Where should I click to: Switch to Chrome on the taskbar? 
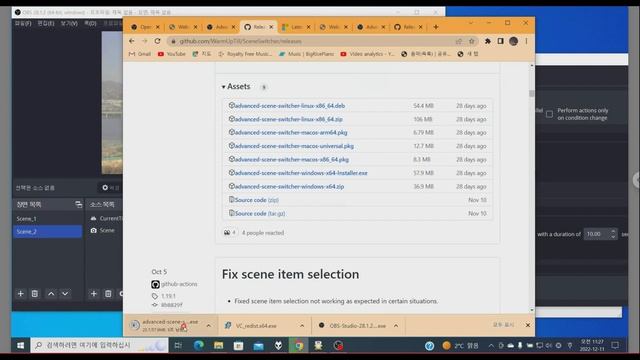[299, 345]
